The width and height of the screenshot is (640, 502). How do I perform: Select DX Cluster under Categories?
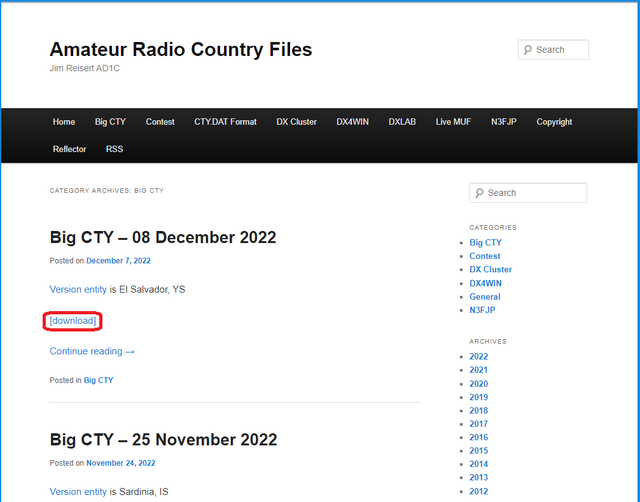[490, 269]
